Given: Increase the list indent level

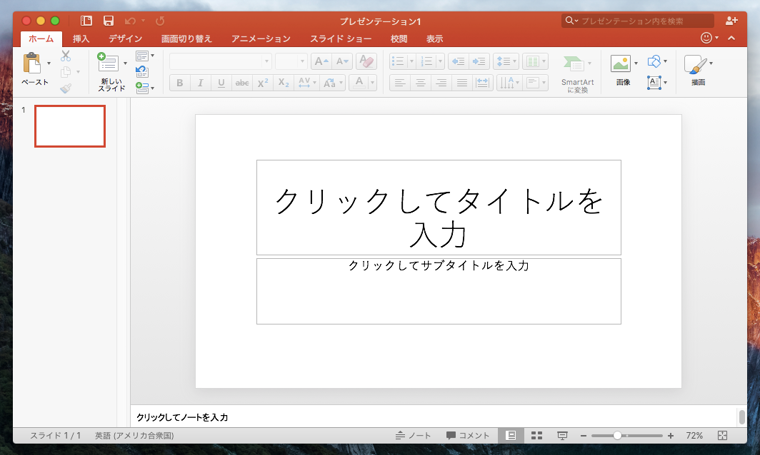Looking at the screenshot, I should (479, 62).
